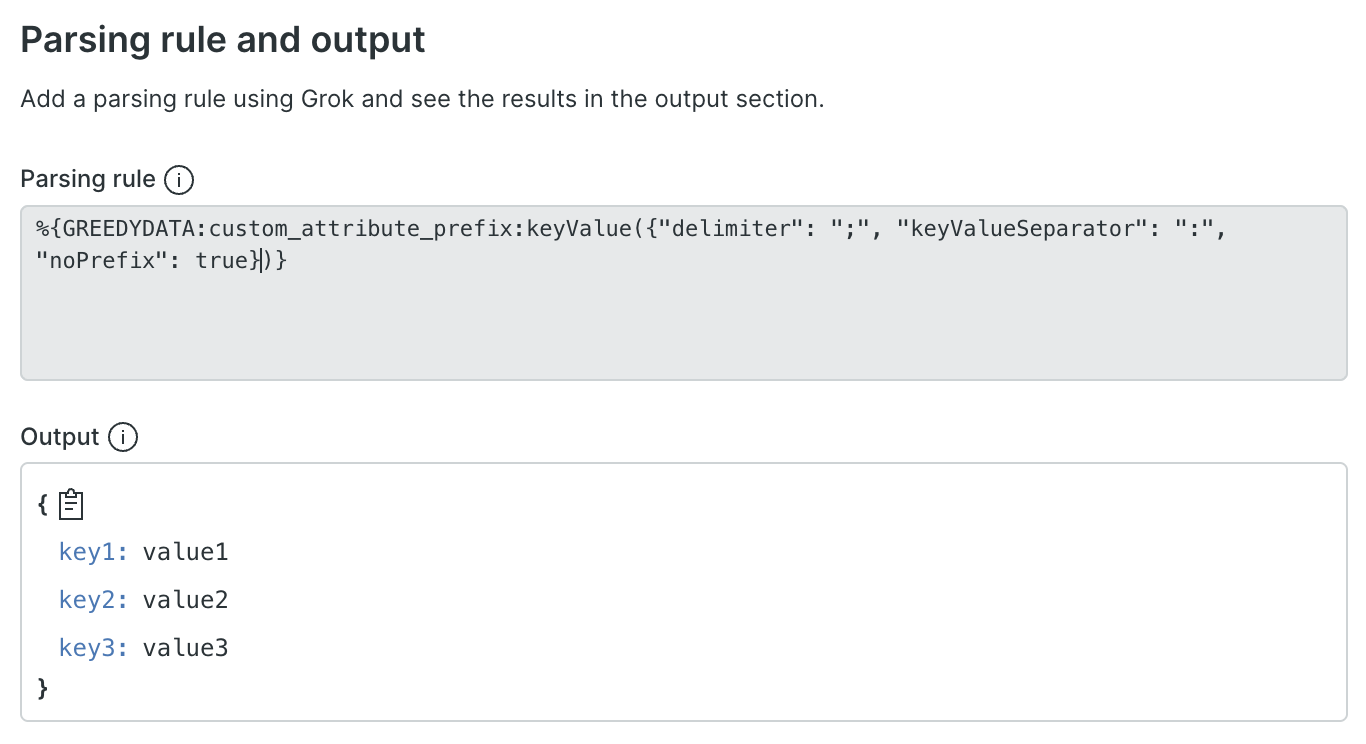Screen dimensions: 1366x744
Task: Click the true value in the rule
Action: click(x=223, y=261)
